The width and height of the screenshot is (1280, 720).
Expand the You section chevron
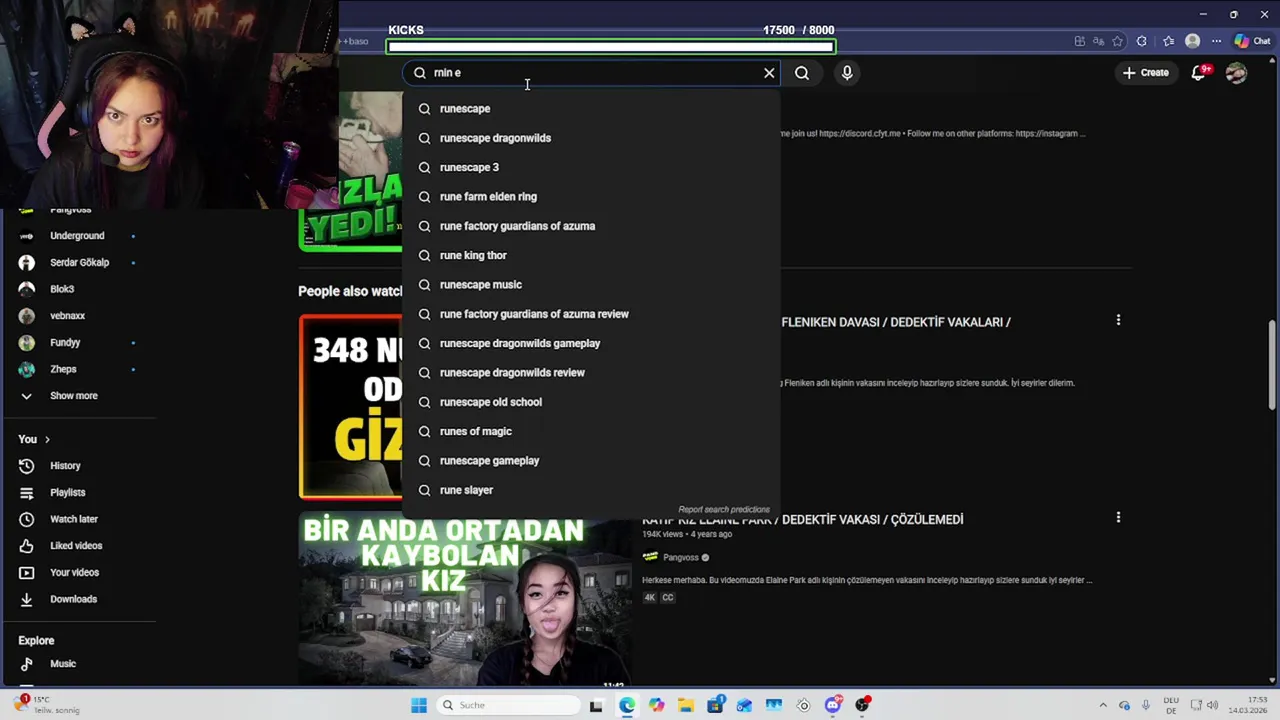click(47, 440)
